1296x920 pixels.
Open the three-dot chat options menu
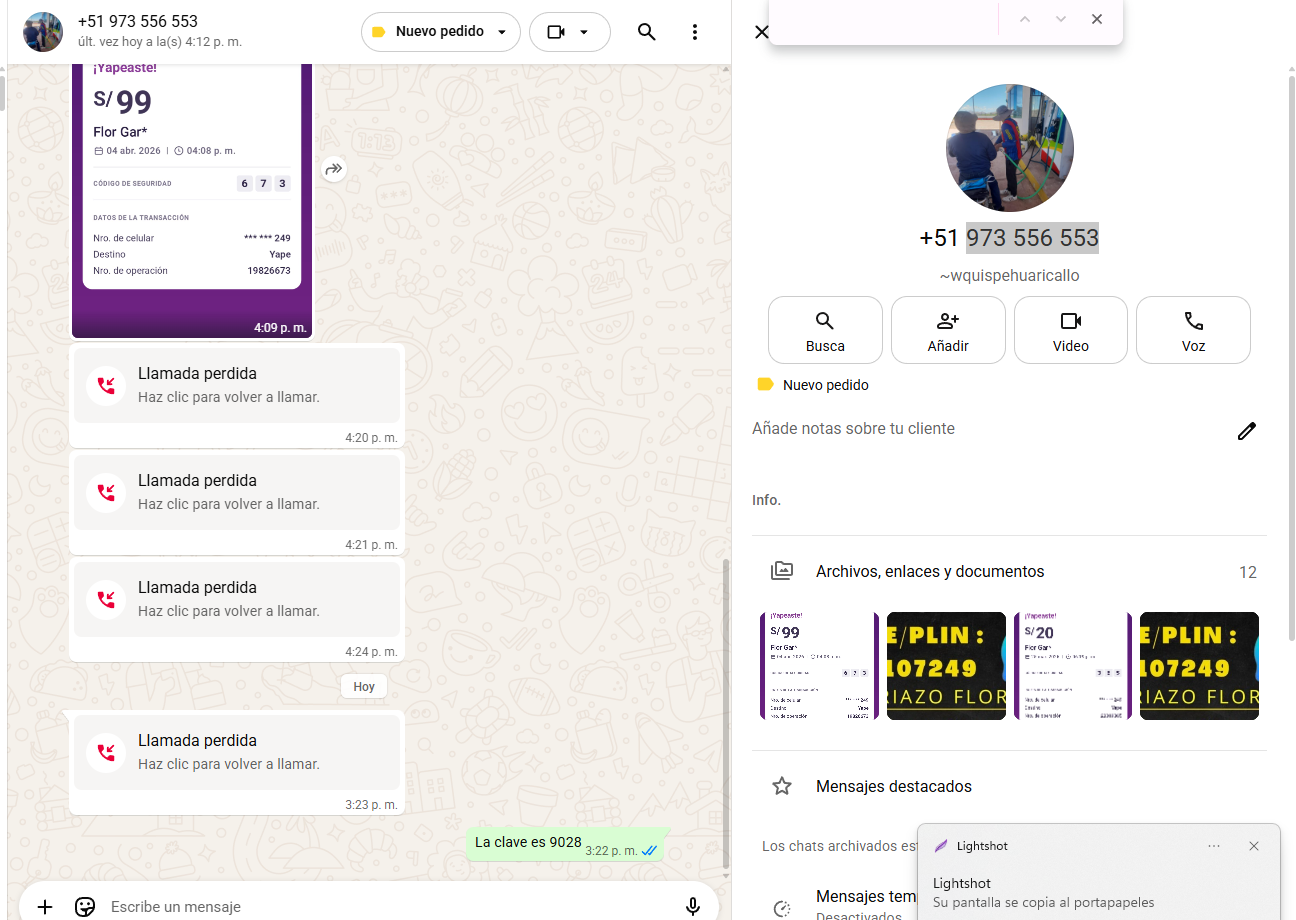pos(695,32)
